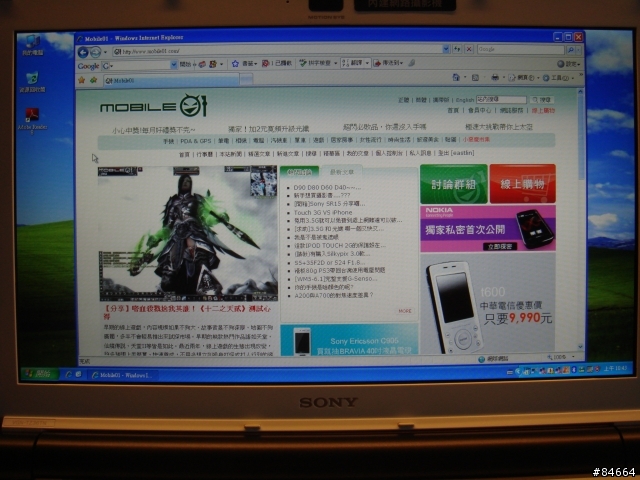Viewport: 640px width, 480px height.
Task: Click the Refresh page icon
Action: pyautogui.click(x=457, y=49)
